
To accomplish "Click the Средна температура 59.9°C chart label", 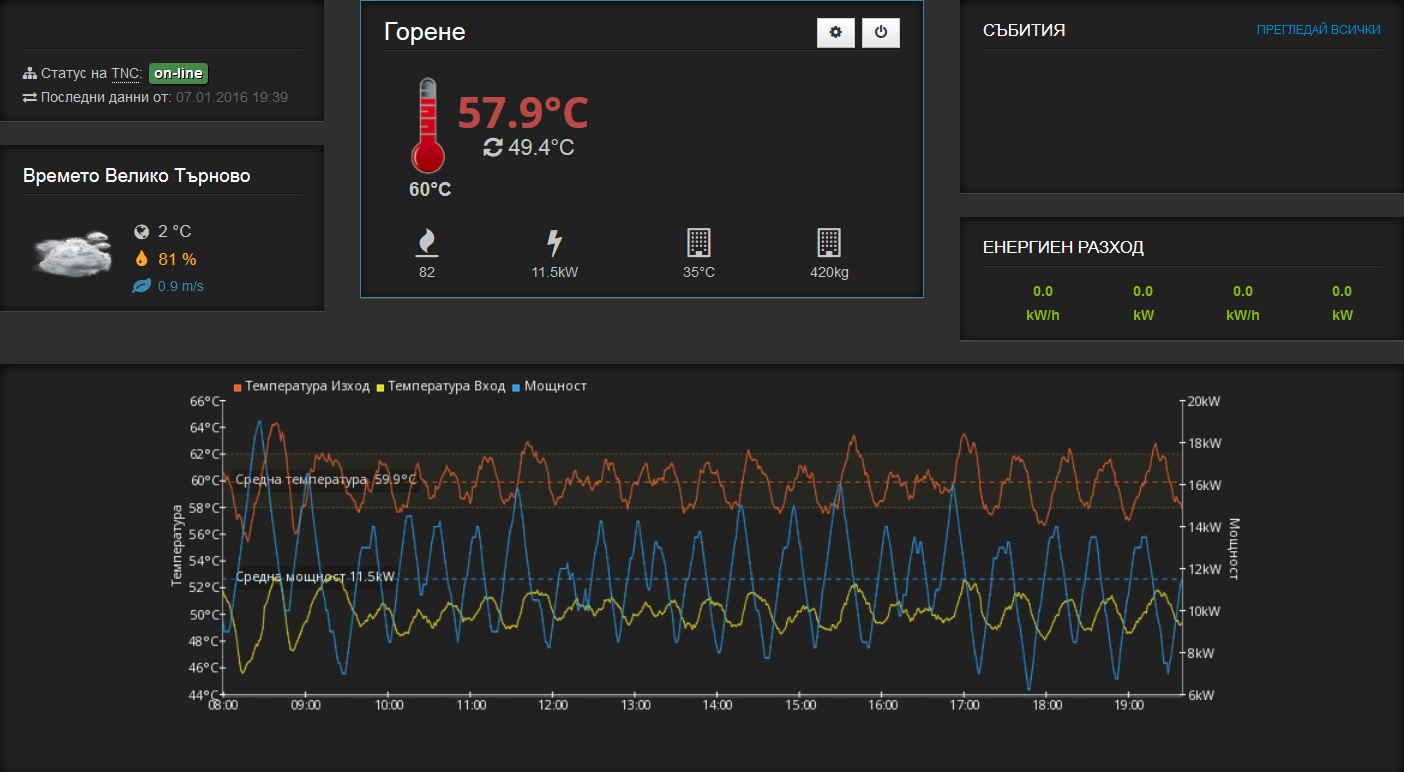I will point(325,480).
